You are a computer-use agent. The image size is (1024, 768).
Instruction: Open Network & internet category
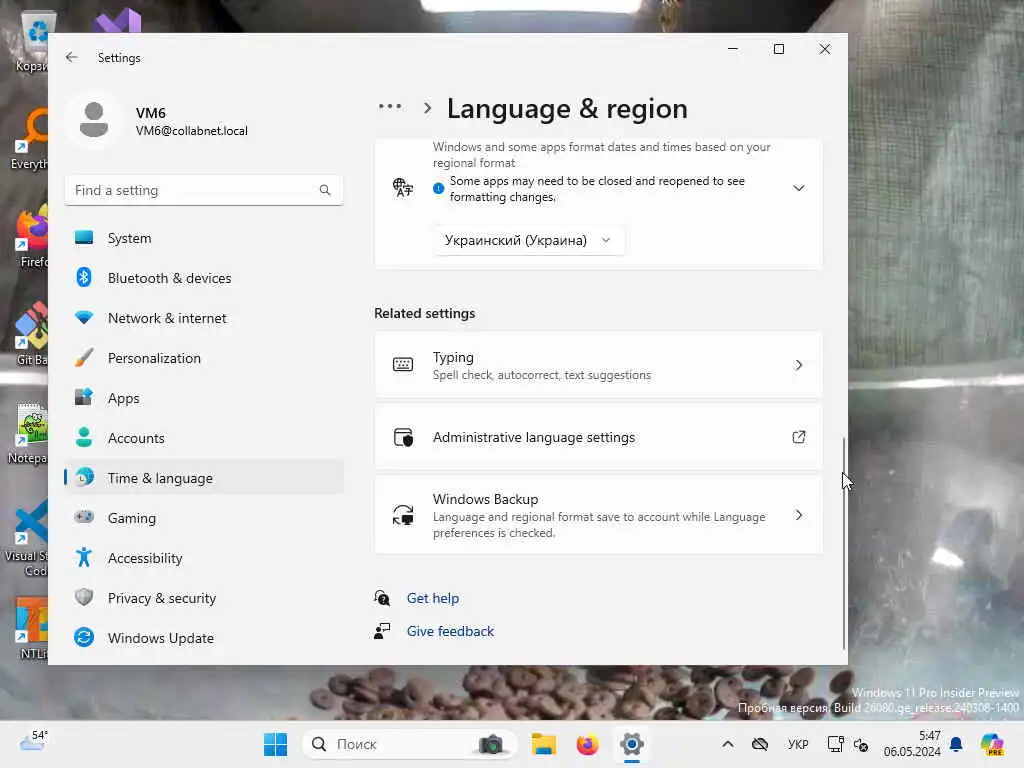(x=204, y=318)
